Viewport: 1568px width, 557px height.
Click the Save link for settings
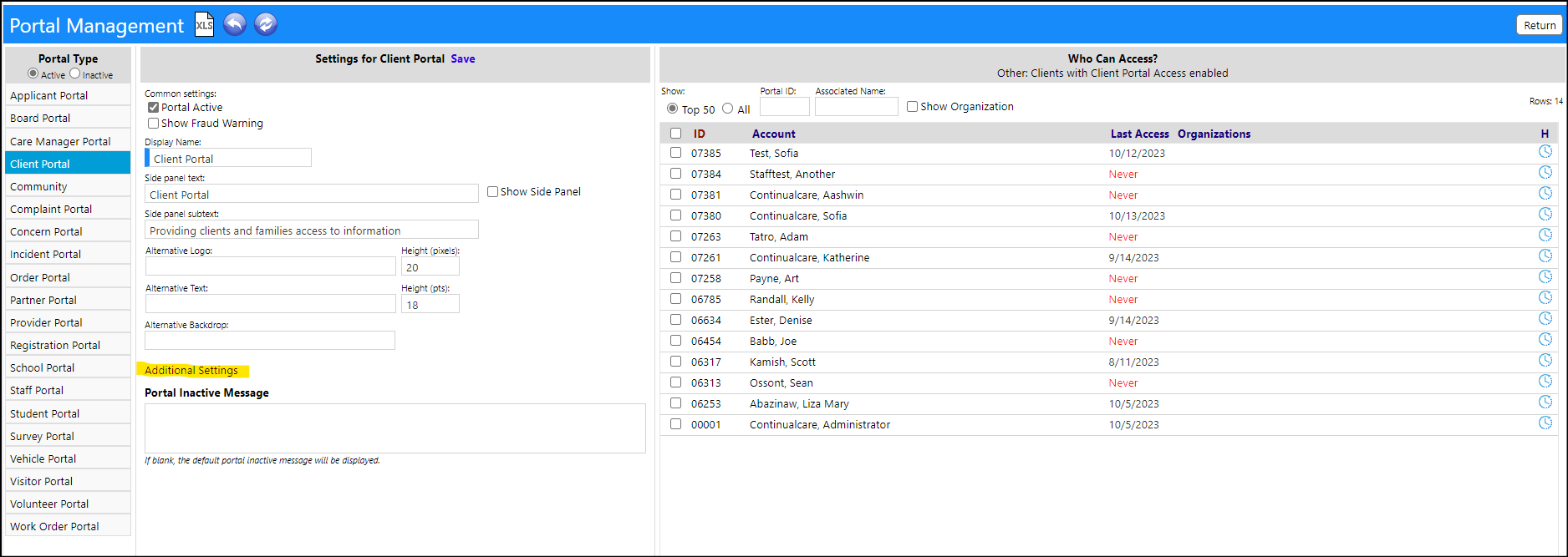point(463,58)
